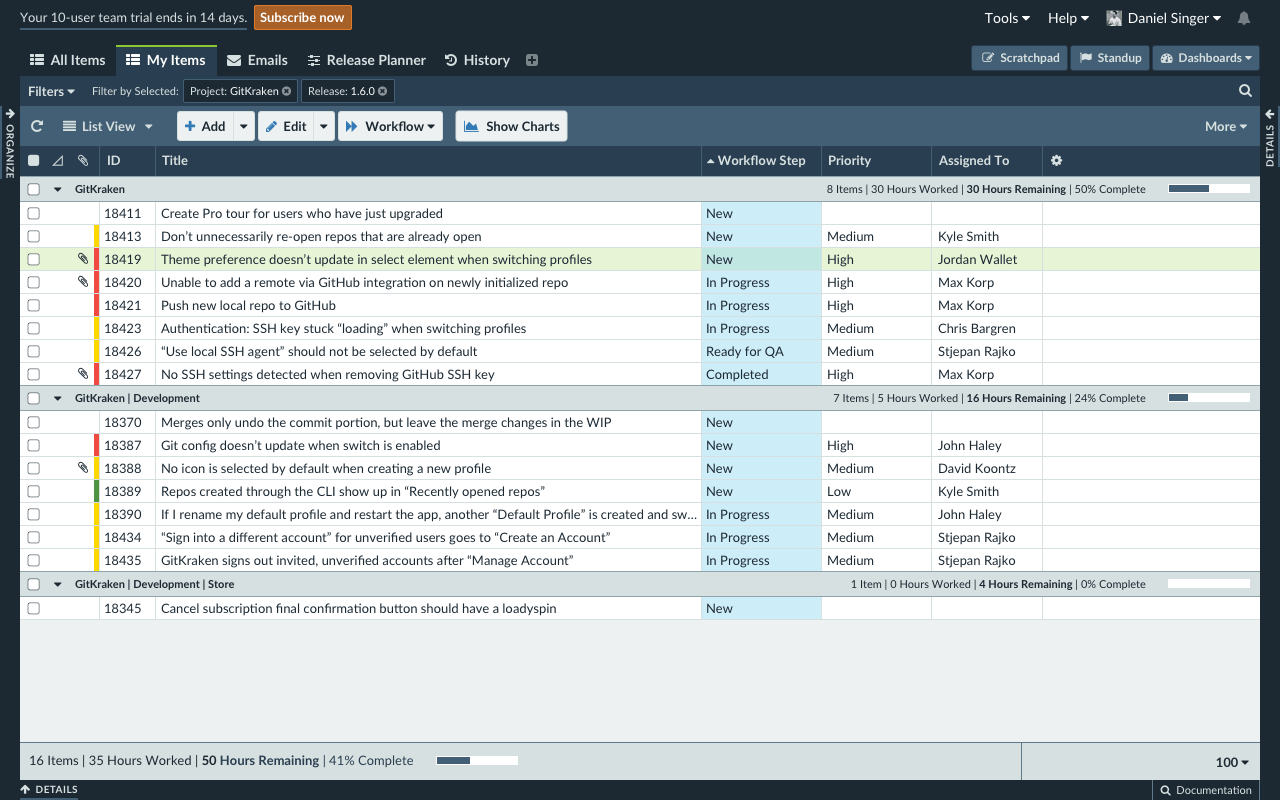1280x800 pixels.
Task: Open item titled 'Push new local repo to GitHub'
Action: click(x=248, y=305)
